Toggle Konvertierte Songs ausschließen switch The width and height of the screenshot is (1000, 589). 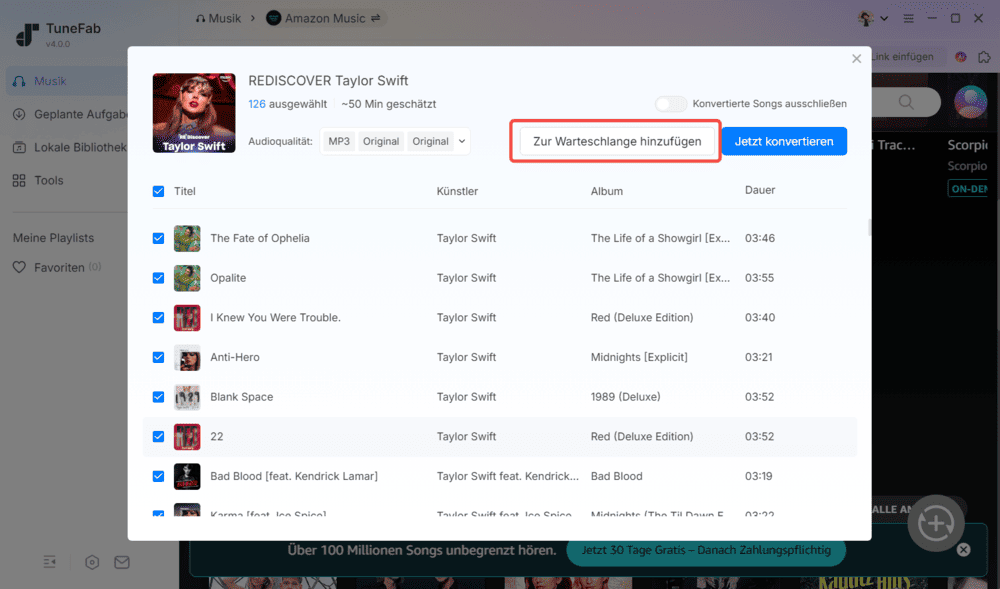(x=671, y=104)
